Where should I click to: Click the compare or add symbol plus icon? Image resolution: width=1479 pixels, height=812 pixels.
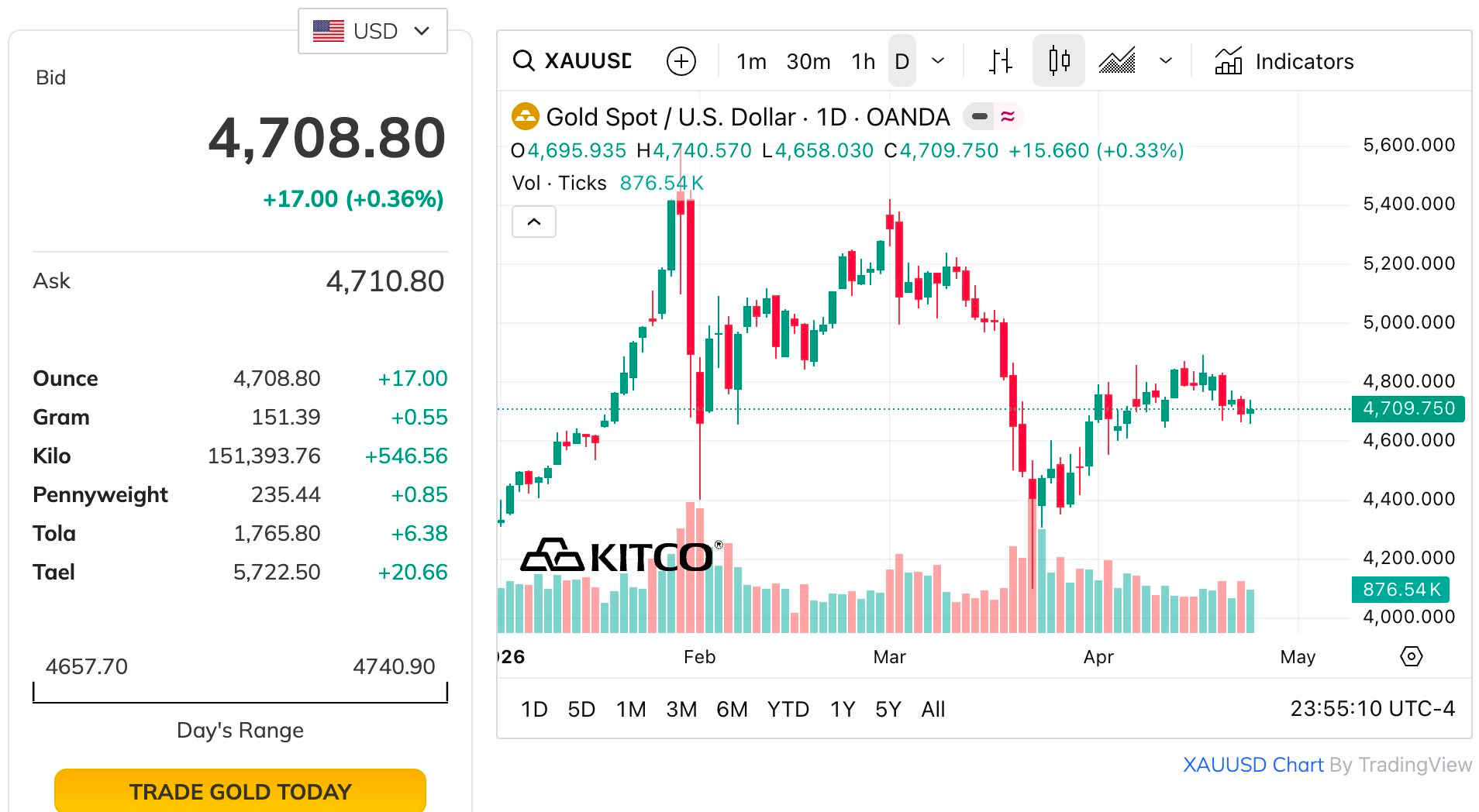681,61
